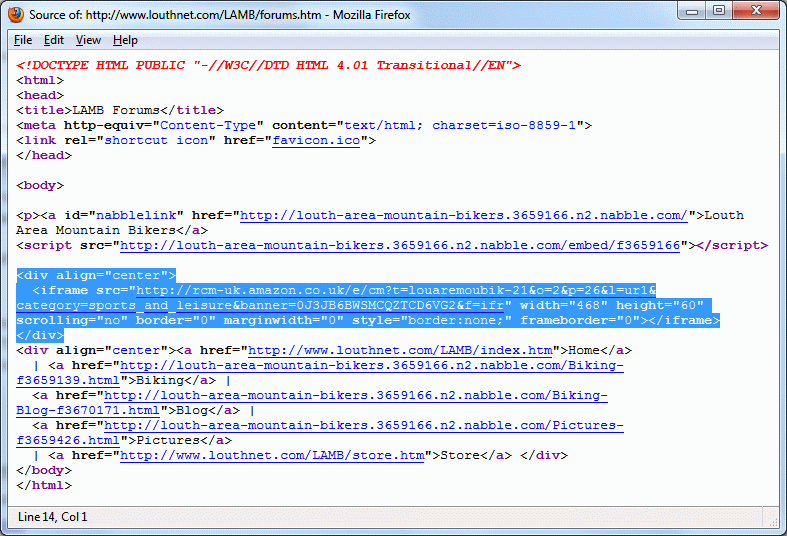This screenshot has width=787, height=536.
Task: Click the resize grip in the status bar corner
Action: click(774, 523)
